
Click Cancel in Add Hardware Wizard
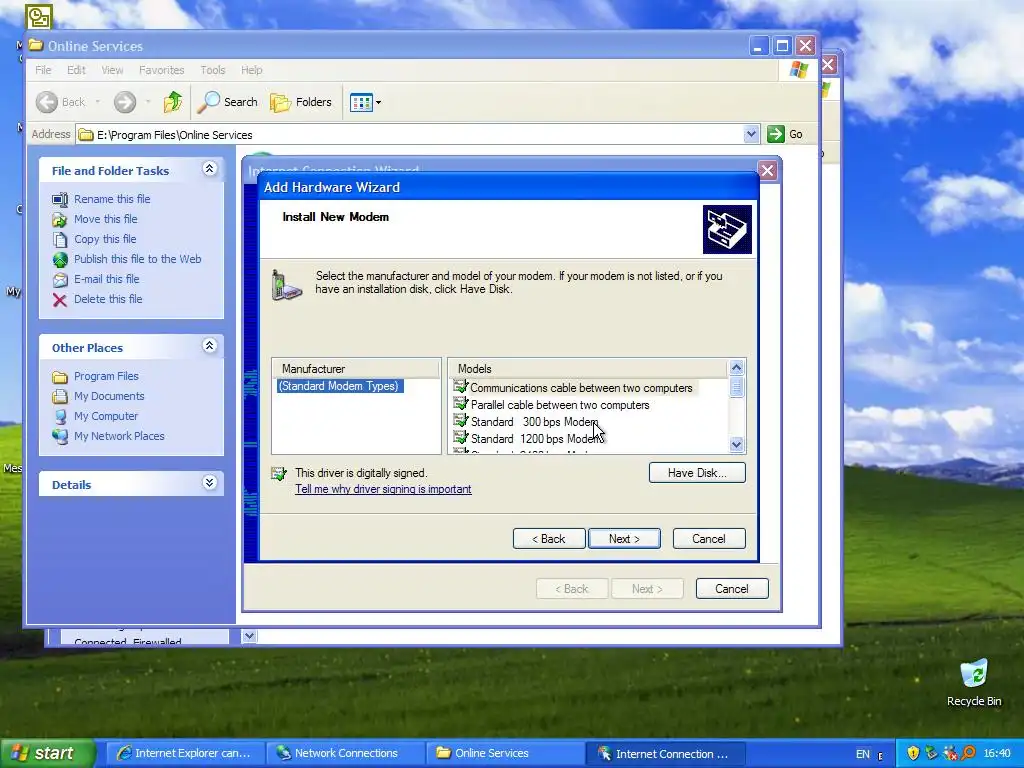(709, 539)
